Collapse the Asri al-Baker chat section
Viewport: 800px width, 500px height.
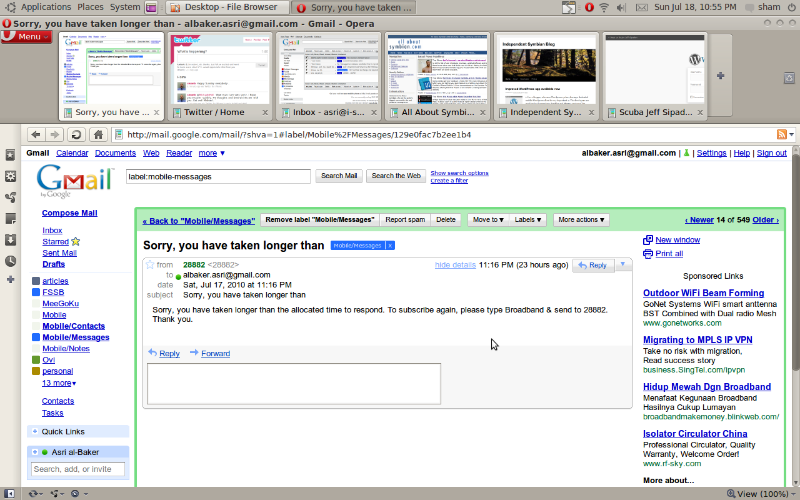(x=35, y=452)
